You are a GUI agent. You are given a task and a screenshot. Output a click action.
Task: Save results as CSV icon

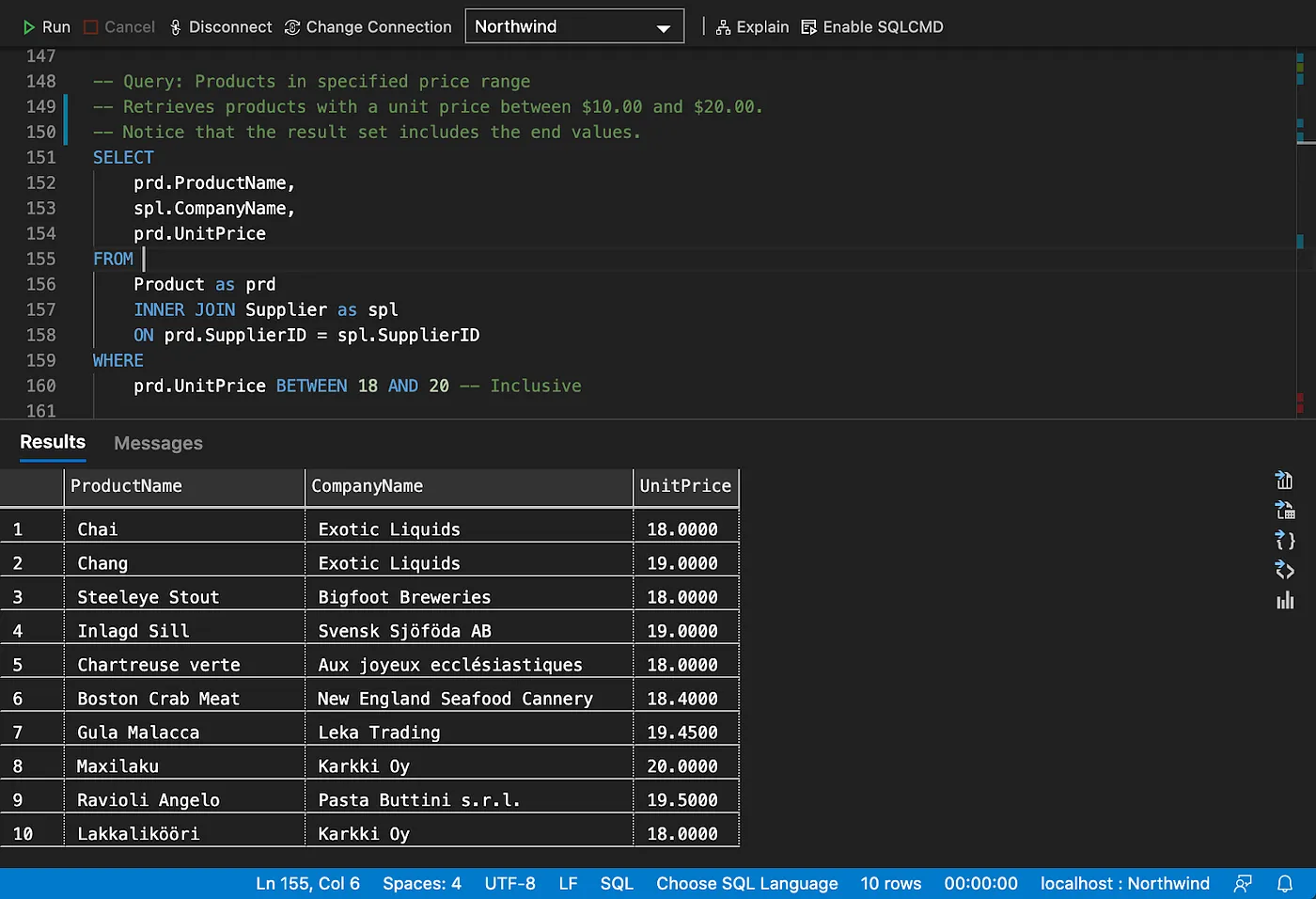click(x=1284, y=481)
